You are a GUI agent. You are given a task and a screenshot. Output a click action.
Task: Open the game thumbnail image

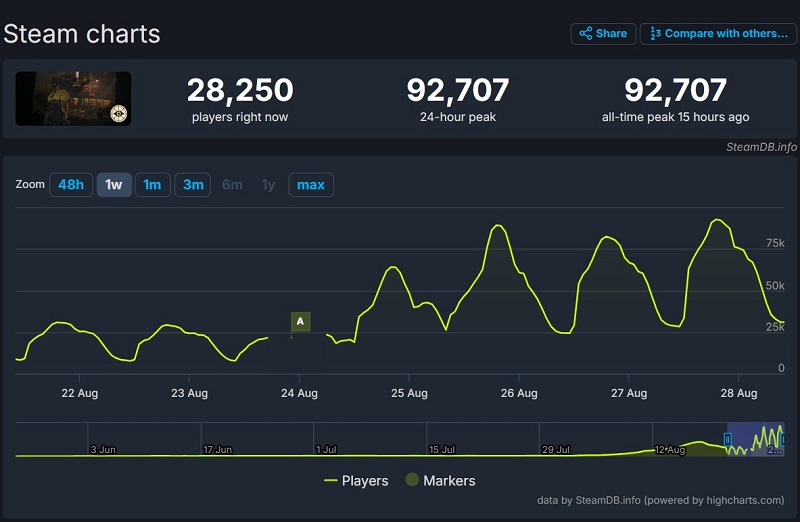(x=73, y=98)
